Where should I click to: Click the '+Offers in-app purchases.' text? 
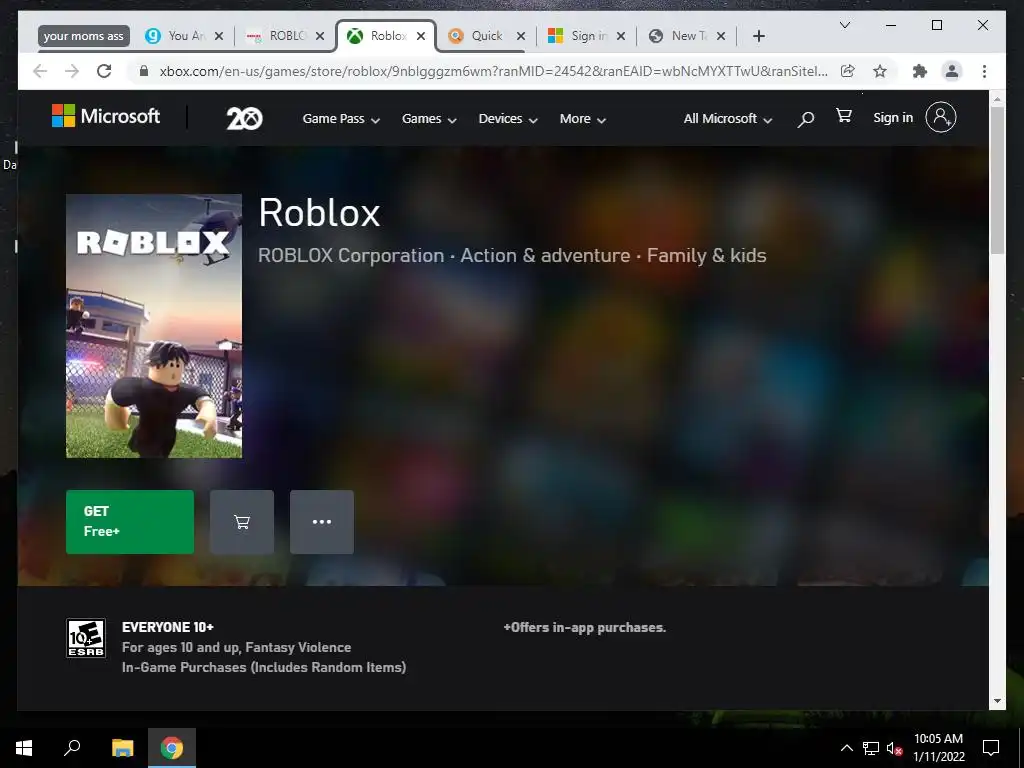(x=584, y=628)
